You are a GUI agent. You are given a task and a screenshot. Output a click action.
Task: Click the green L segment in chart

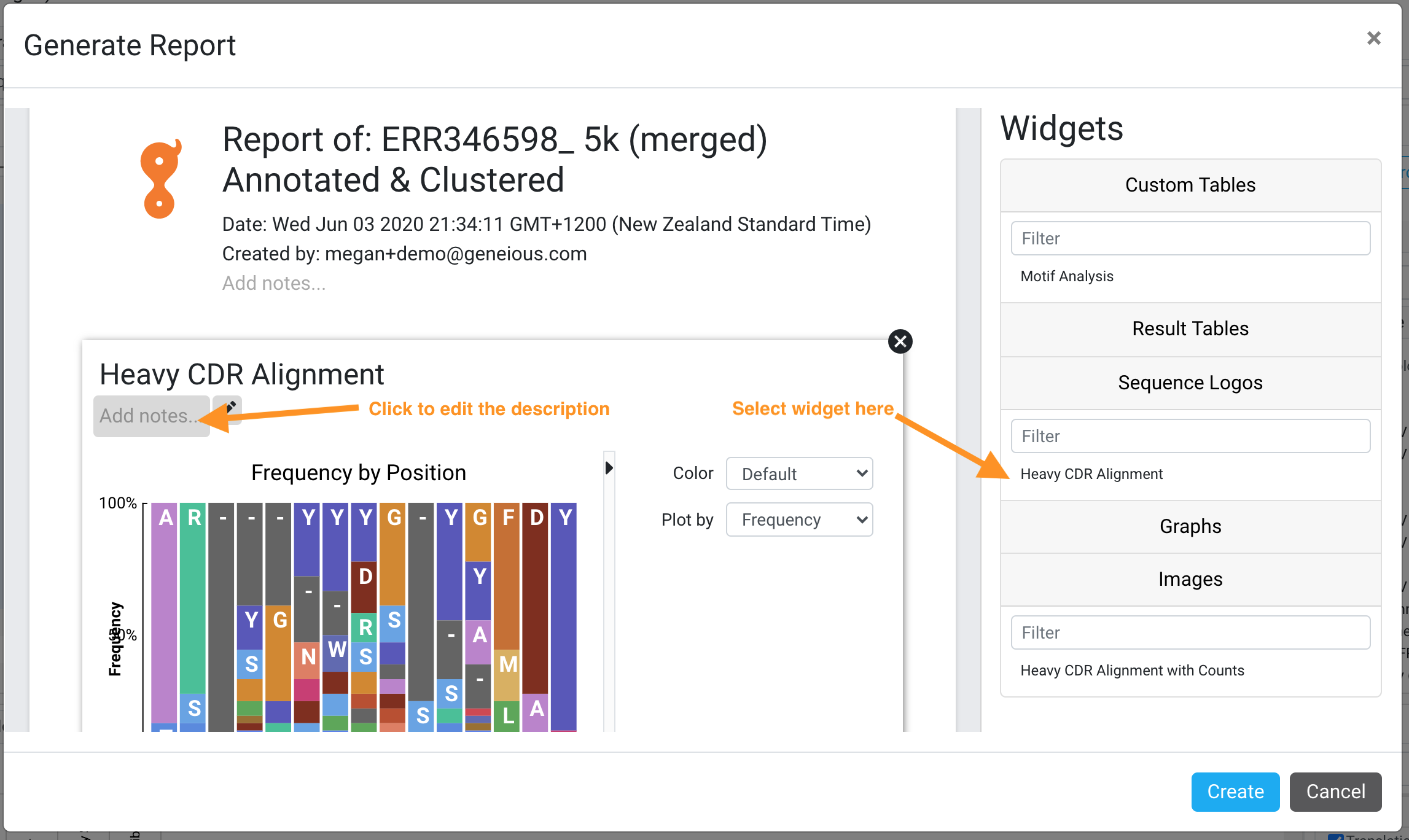tap(507, 716)
